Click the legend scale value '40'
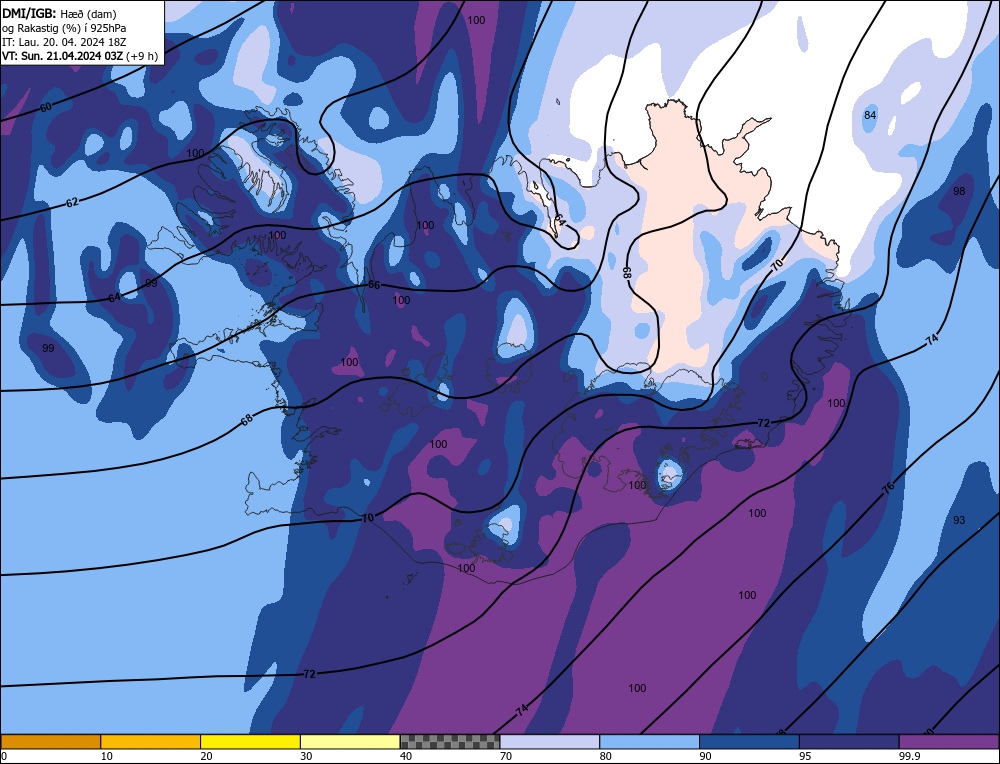The width and height of the screenshot is (1000, 764). coord(406,756)
